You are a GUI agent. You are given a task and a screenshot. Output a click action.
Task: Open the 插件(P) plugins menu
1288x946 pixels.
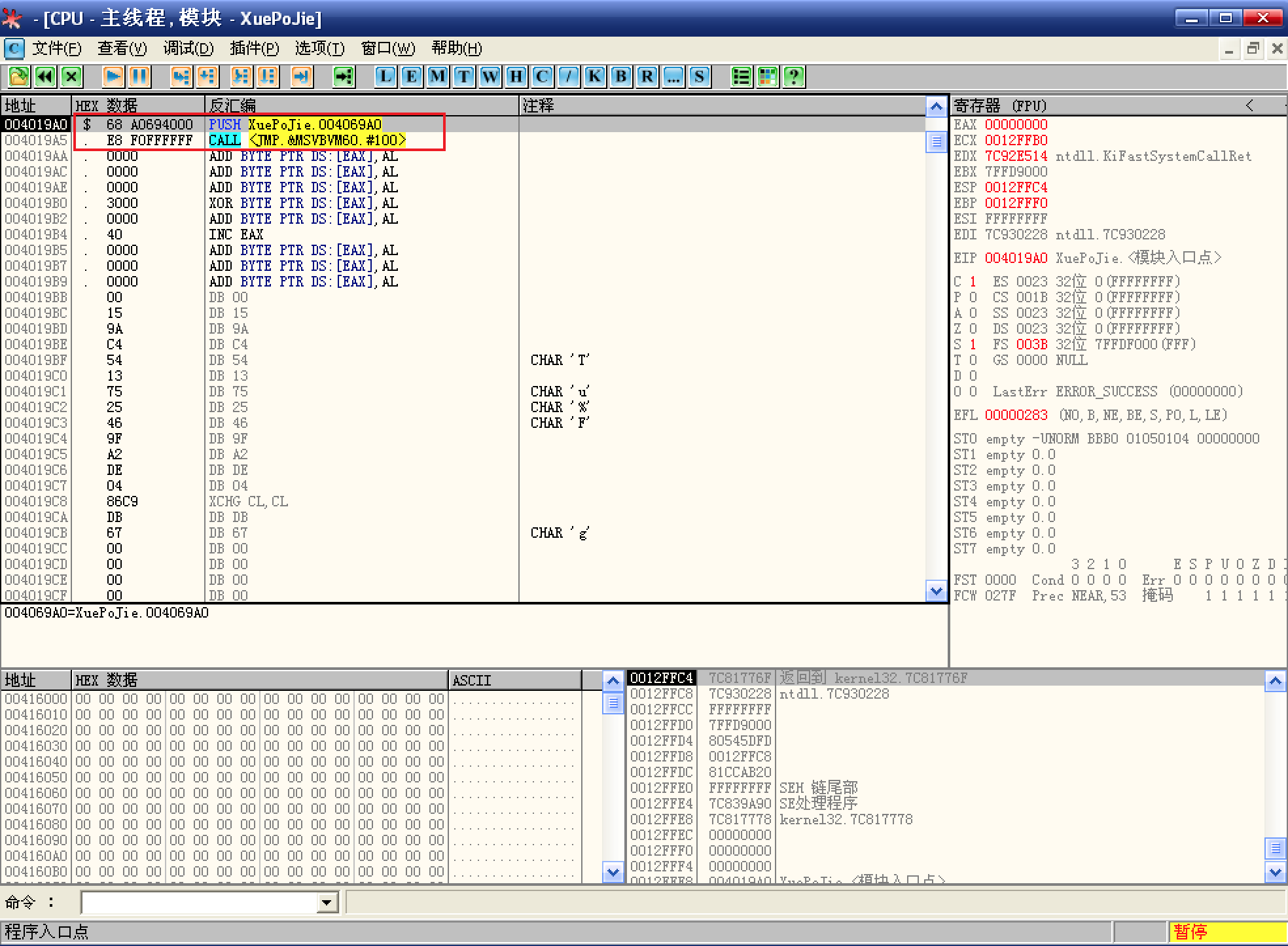pos(254,48)
